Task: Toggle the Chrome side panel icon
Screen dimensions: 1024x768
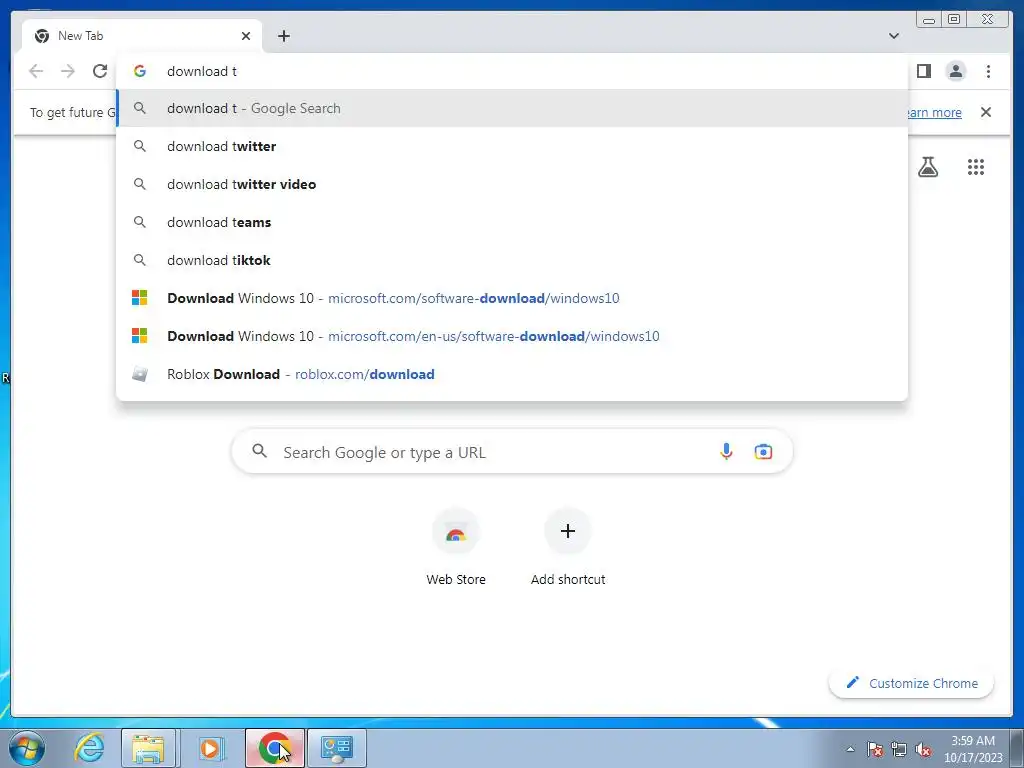Action: [923, 71]
